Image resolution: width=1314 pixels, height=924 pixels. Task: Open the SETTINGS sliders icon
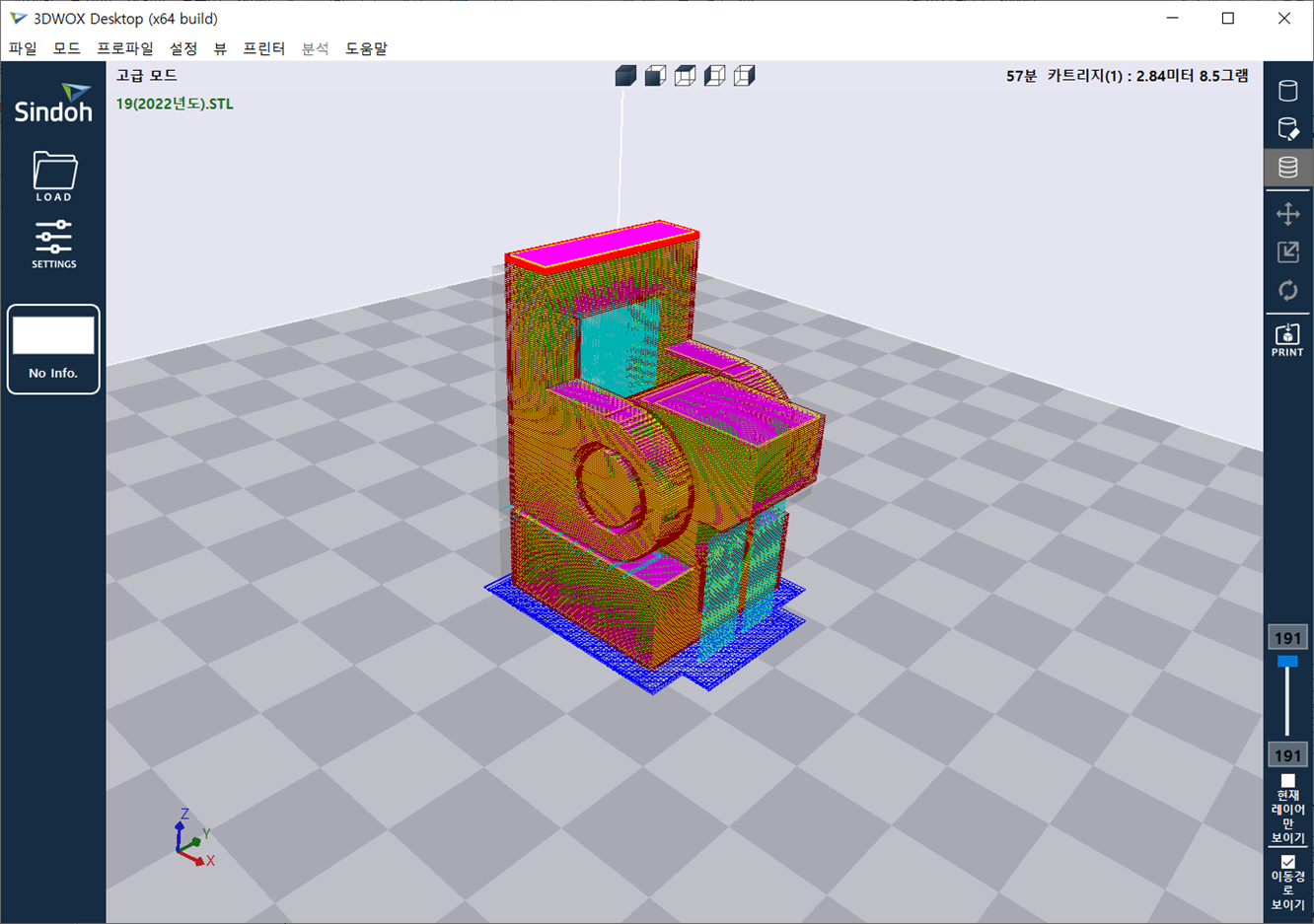pyautogui.click(x=54, y=244)
